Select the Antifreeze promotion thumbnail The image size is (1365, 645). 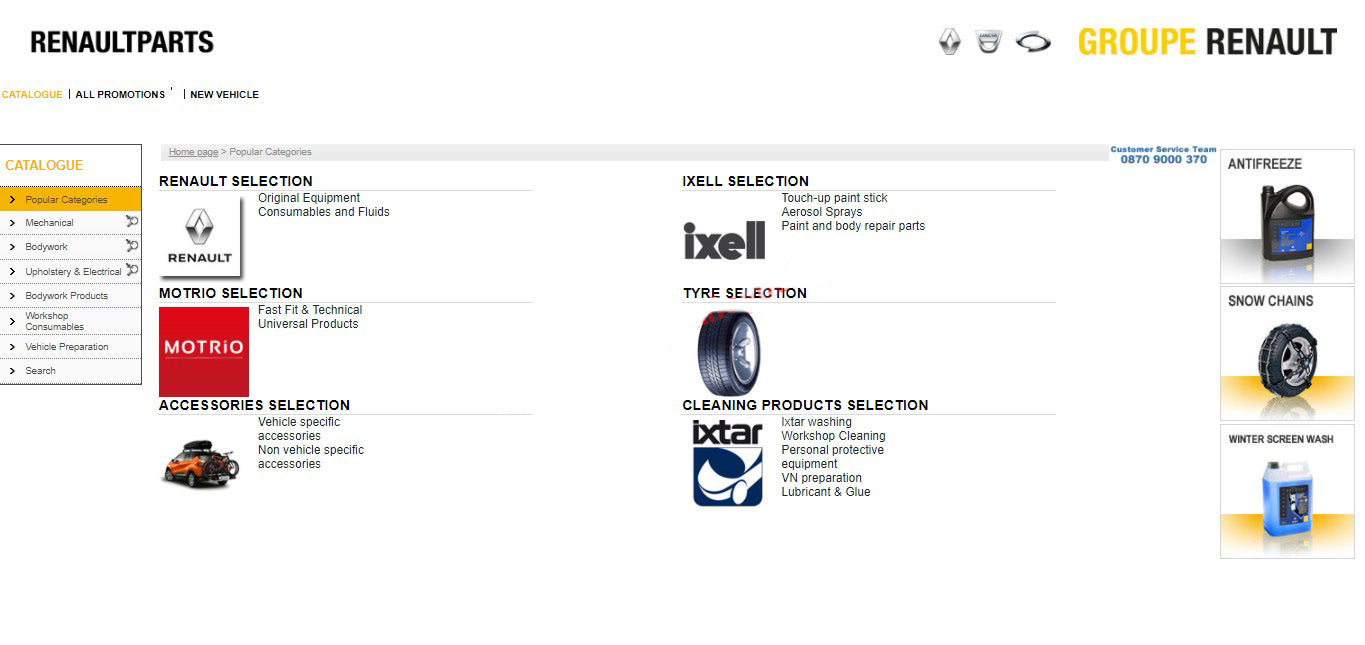click(x=1287, y=216)
